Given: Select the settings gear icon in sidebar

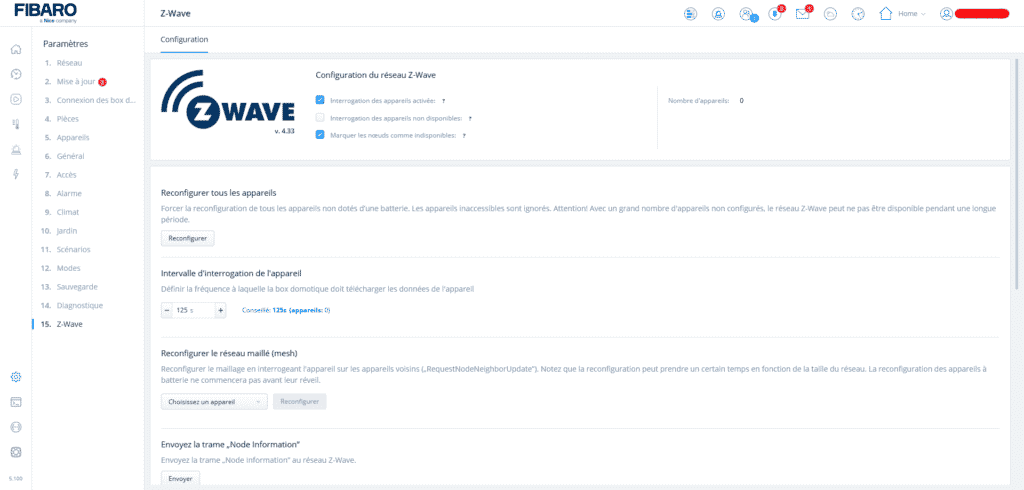Looking at the screenshot, I should 16,377.
